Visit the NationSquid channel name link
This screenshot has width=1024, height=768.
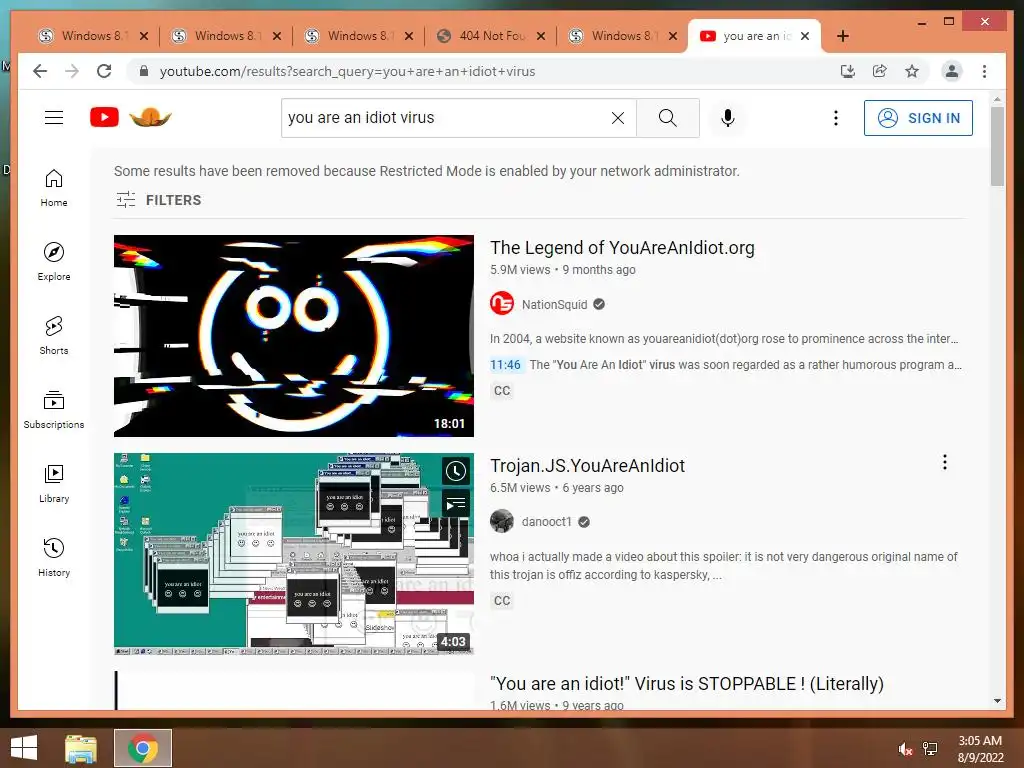click(x=554, y=304)
